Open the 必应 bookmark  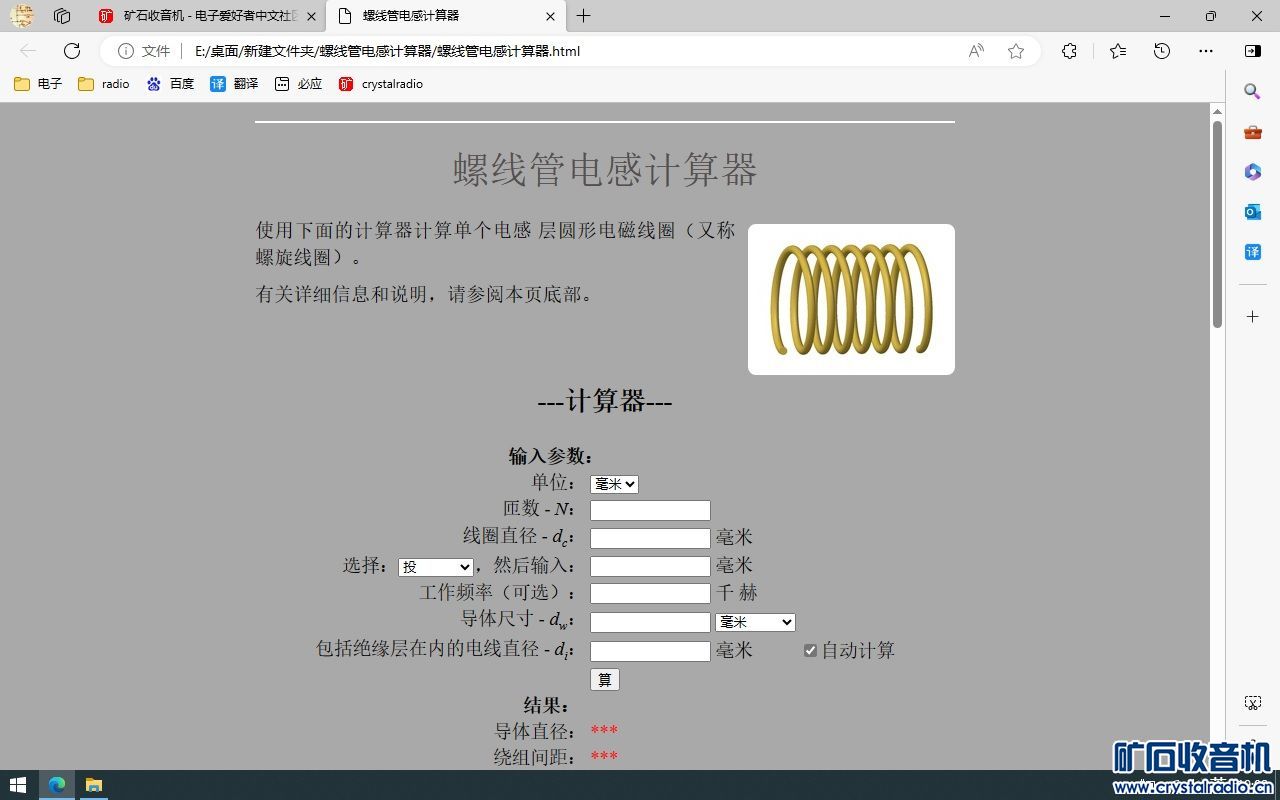point(298,84)
